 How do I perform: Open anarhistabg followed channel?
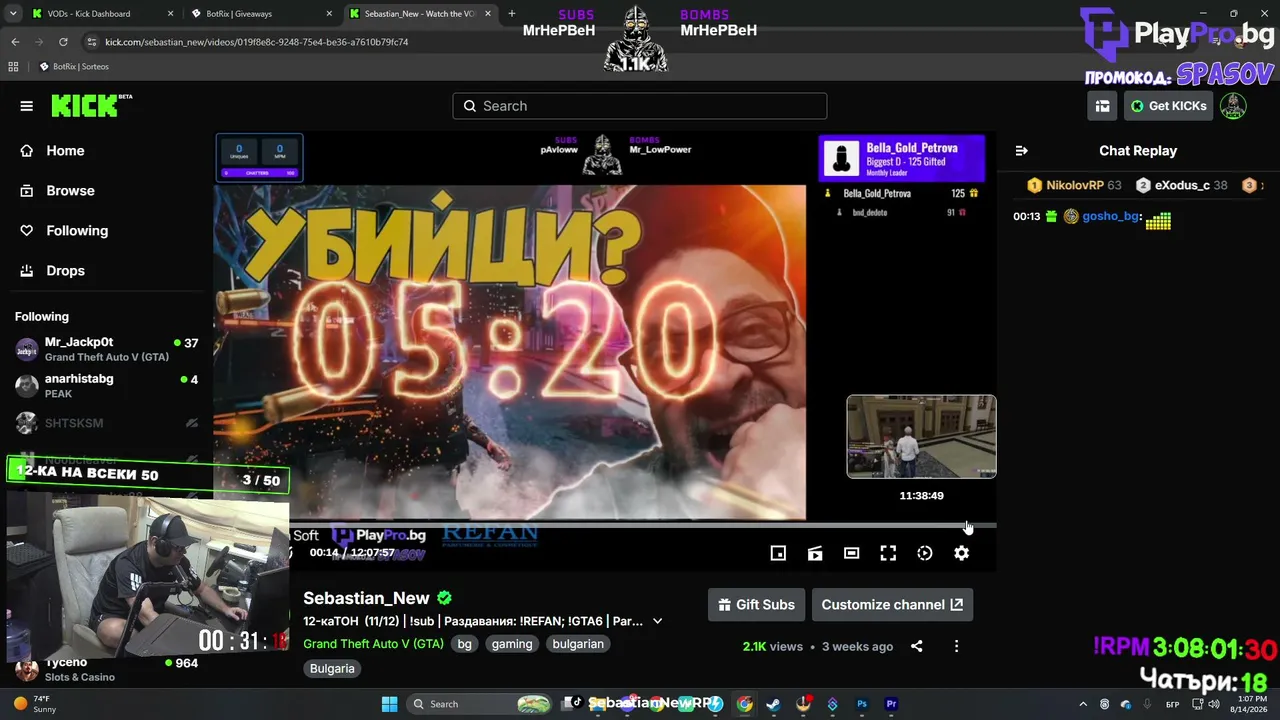pos(106,386)
